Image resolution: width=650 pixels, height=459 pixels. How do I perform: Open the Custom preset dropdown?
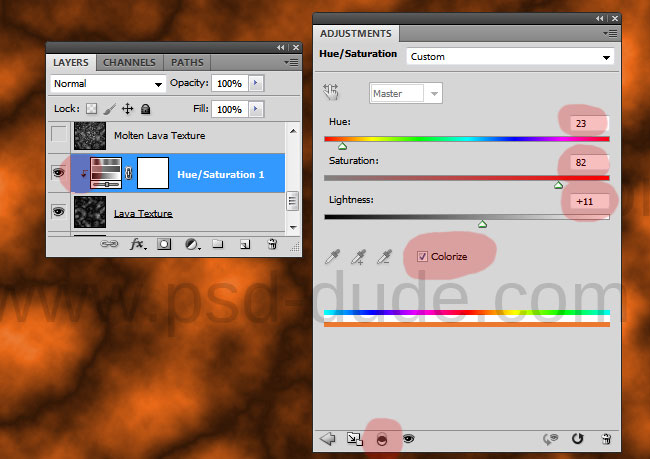pos(510,57)
